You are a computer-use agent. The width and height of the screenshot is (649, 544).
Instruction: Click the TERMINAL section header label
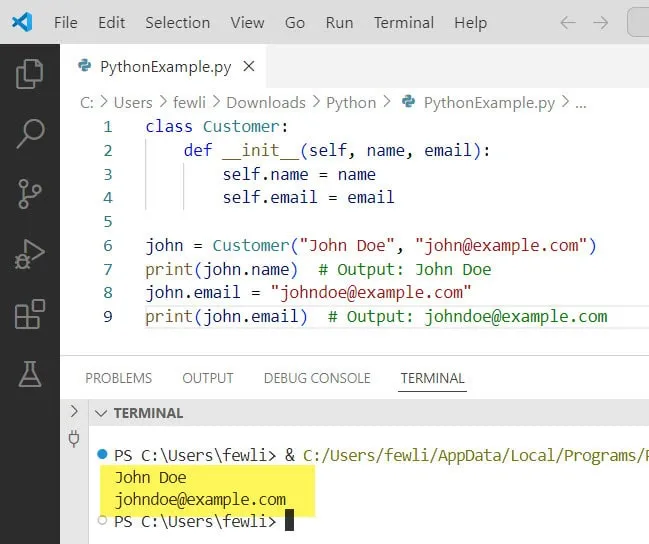click(149, 413)
